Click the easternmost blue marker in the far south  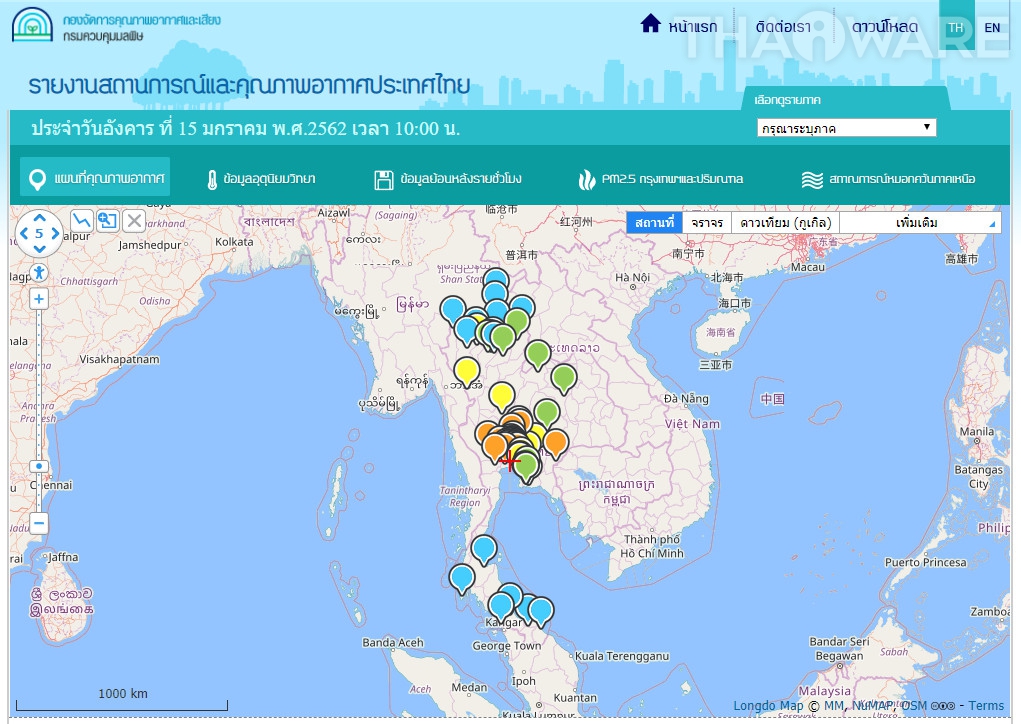click(540, 611)
